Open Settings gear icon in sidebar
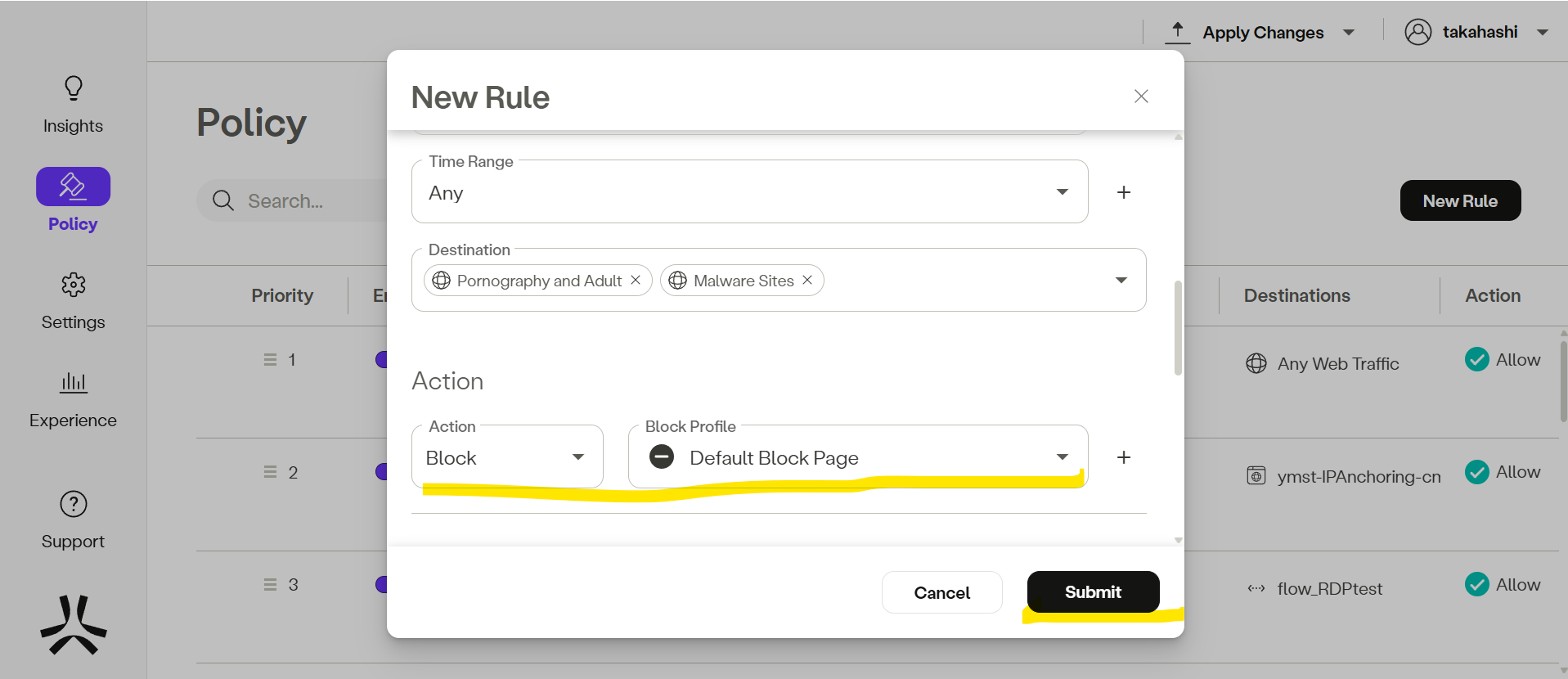 pyautogui.click(x=73, y=285)
